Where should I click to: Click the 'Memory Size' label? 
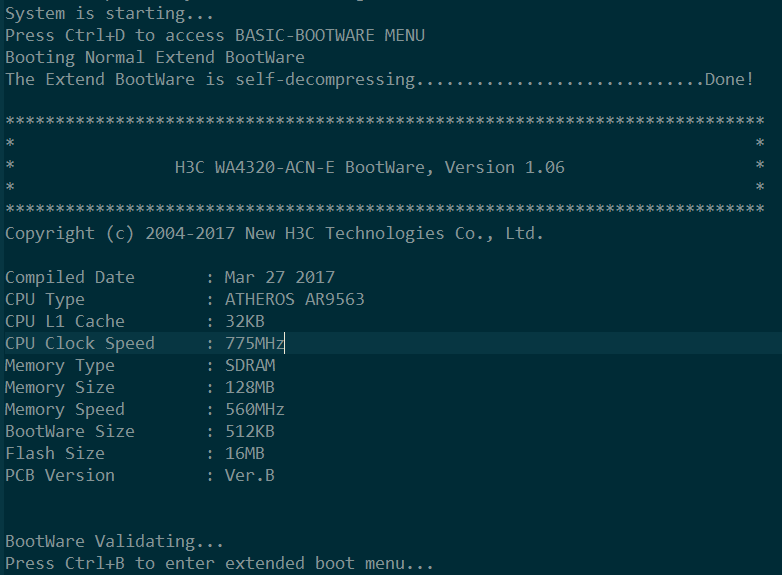(x=60, y=387)
